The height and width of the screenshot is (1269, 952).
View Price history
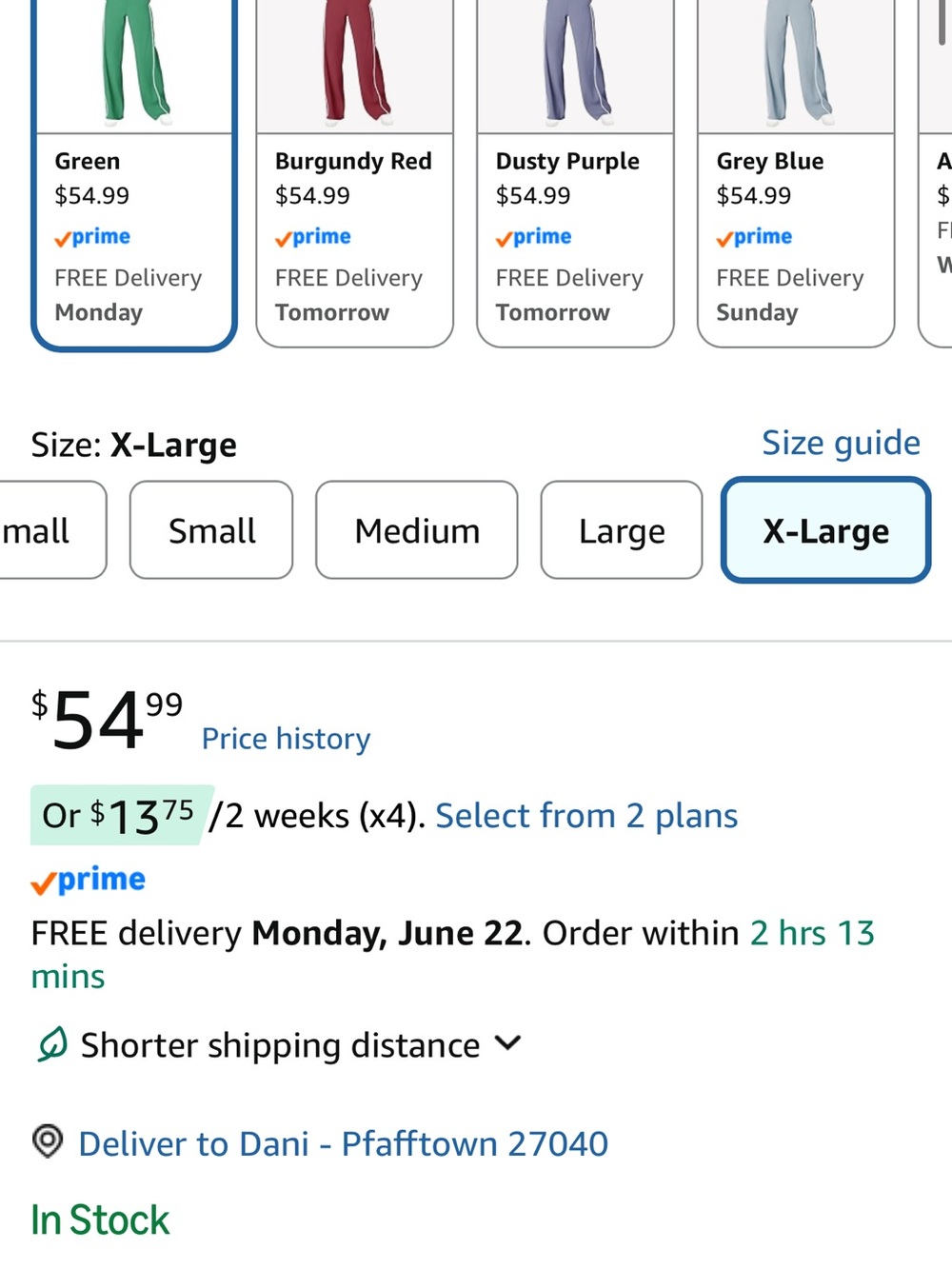286,739
